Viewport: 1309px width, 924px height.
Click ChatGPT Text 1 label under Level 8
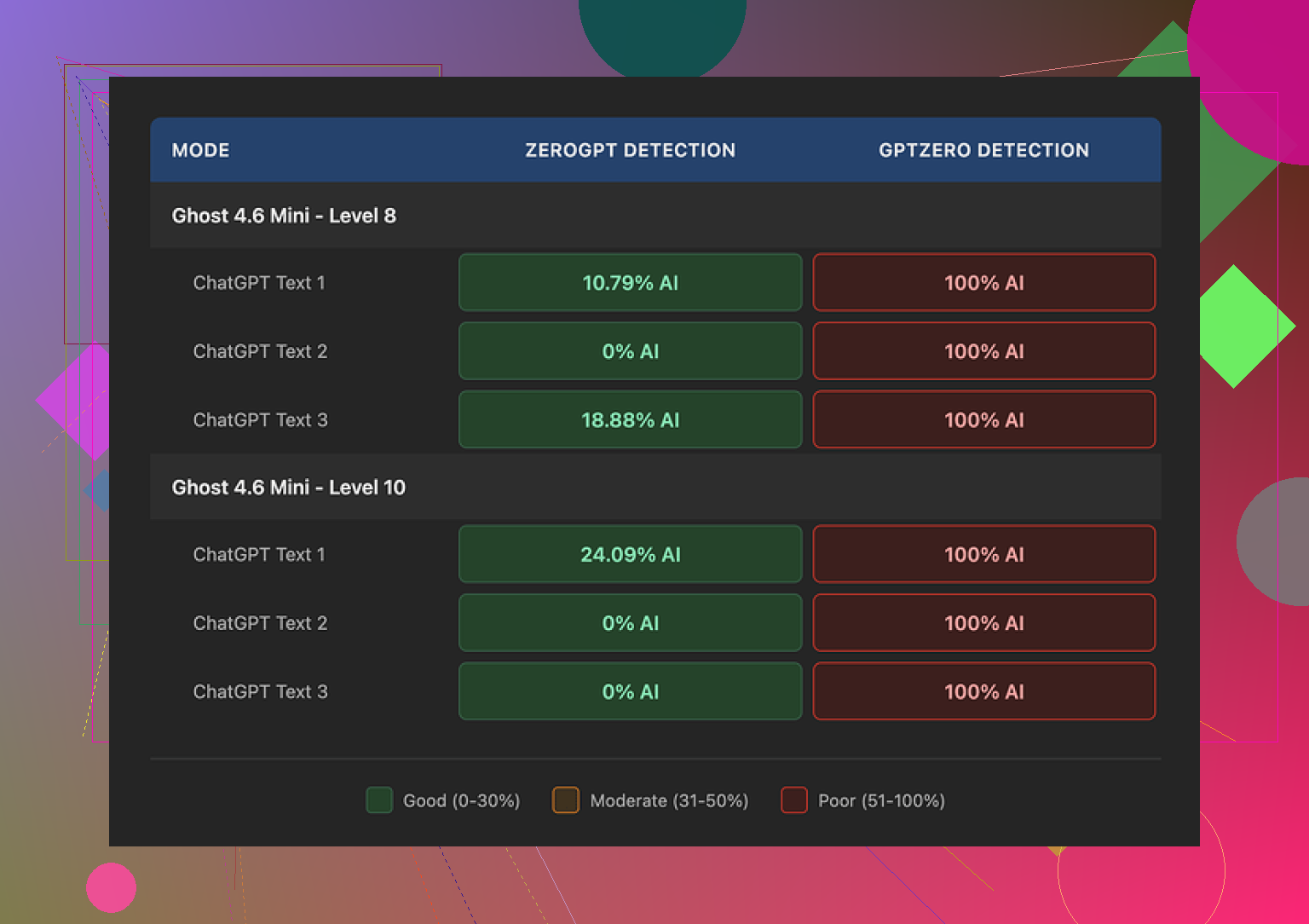(259, 283)
